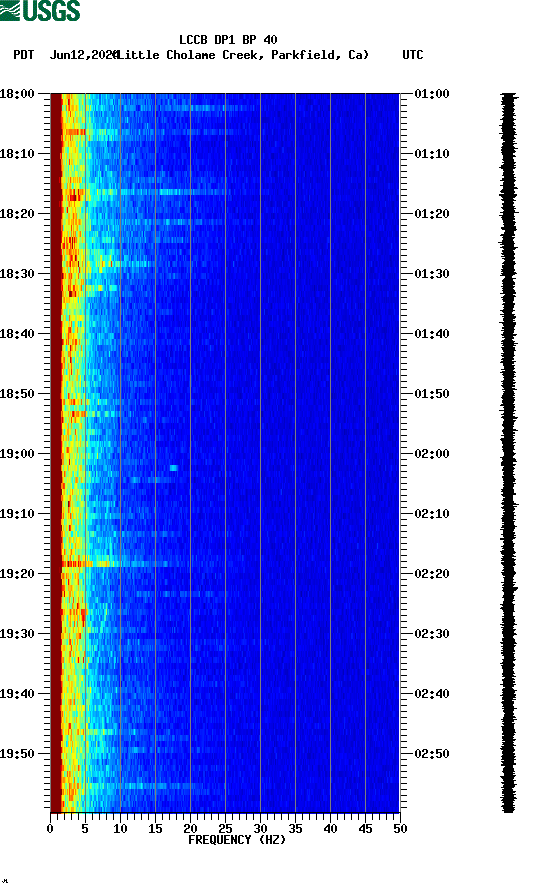Click the '19:40' PDT time label
Screen dimensions: 552x892
17,694
